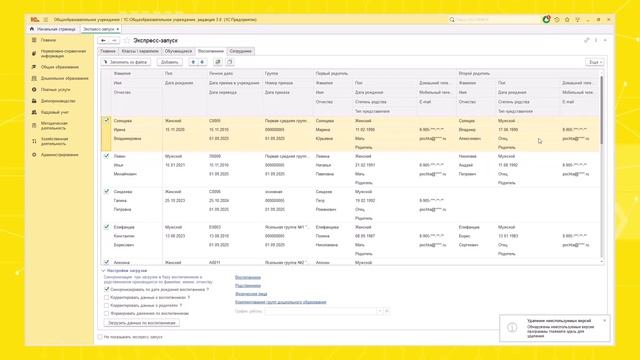The width and height of the screenshot is (640, 360).
Task: Click the Добавить button
Action: pyautogui.click(x=170, y=62)
